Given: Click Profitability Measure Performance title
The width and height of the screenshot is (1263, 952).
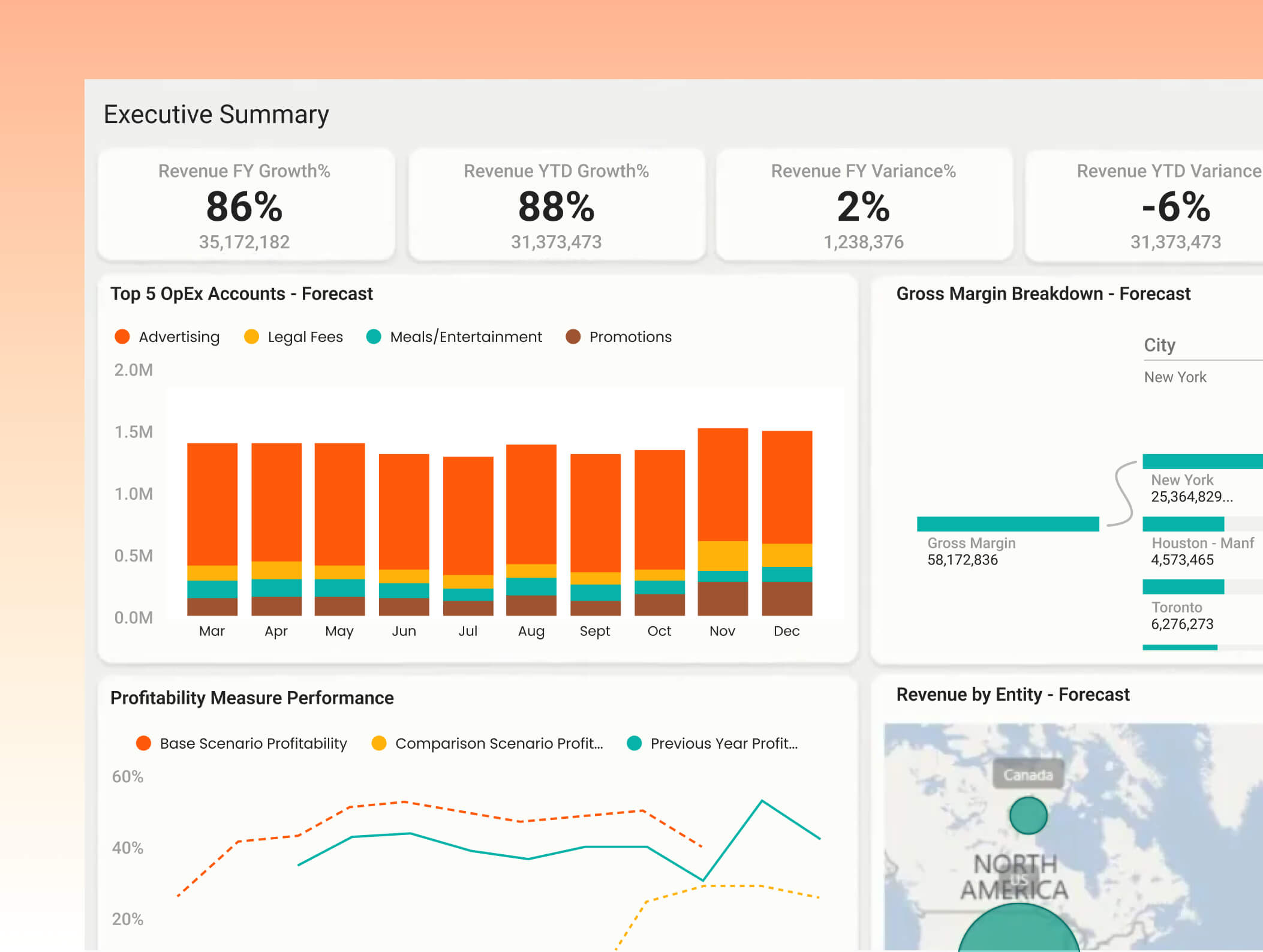Looking at the screenshot, I should [x=252, y=698].
